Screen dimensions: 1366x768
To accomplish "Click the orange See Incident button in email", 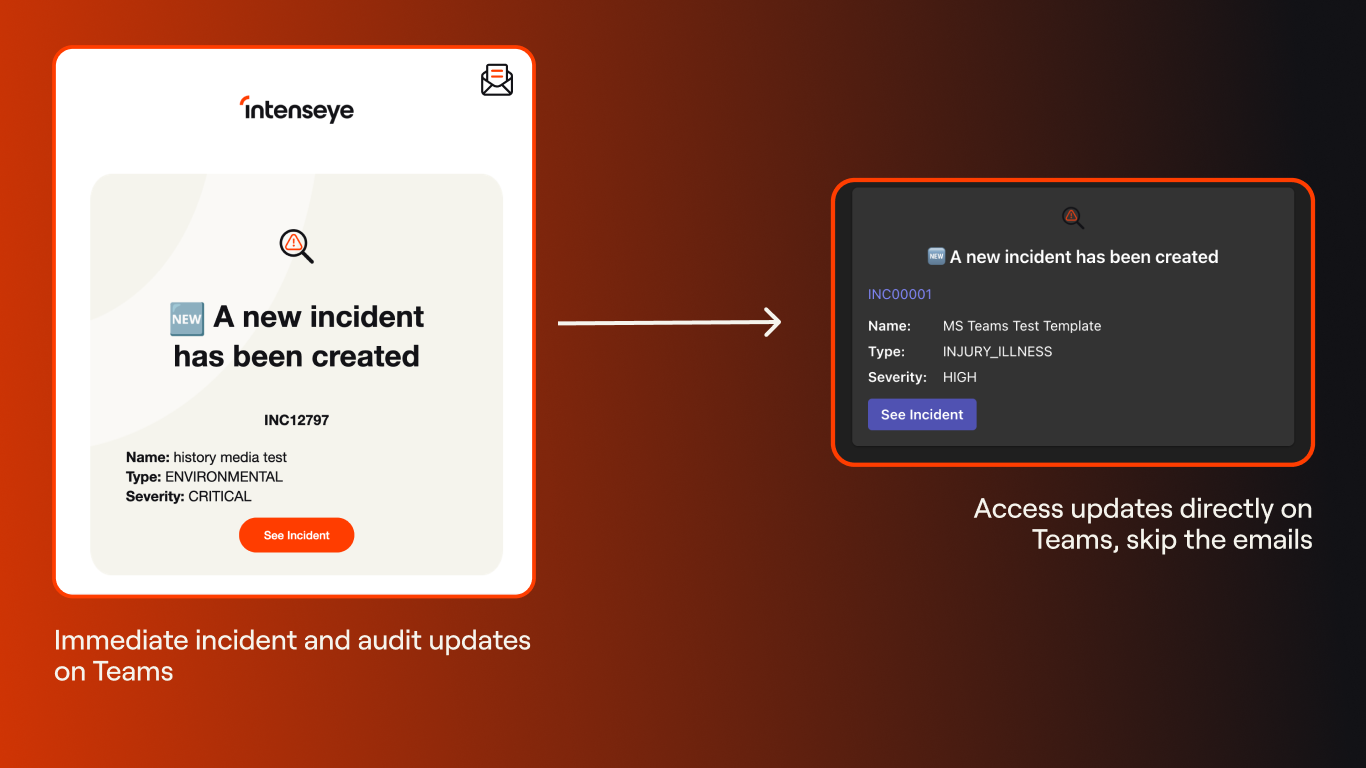I will [296, 535].
